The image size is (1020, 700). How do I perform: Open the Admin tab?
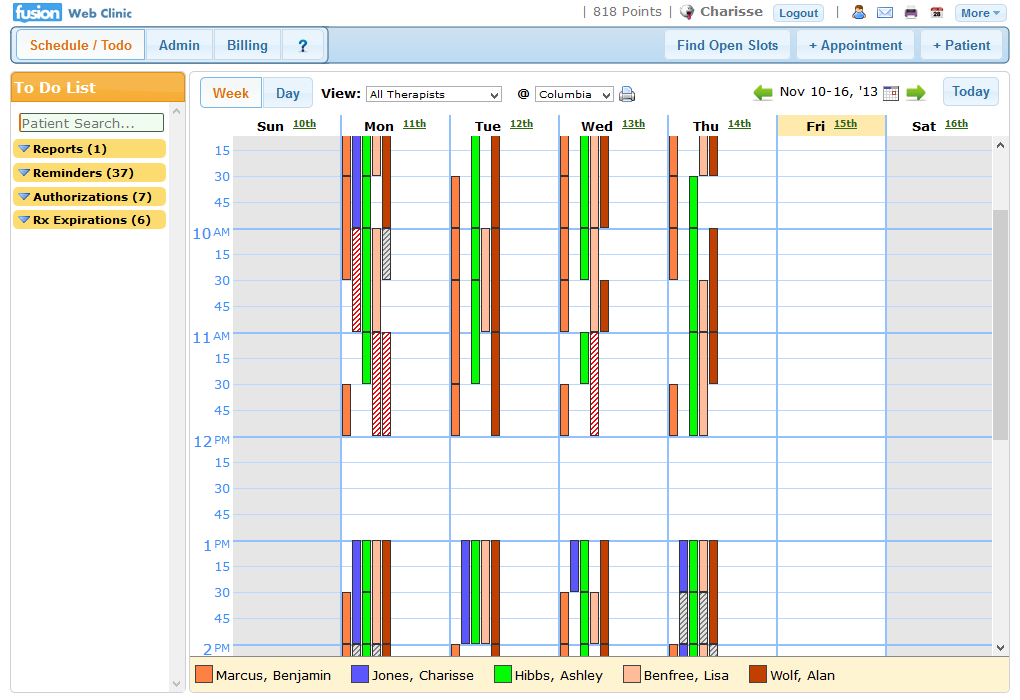pos(179,45)
